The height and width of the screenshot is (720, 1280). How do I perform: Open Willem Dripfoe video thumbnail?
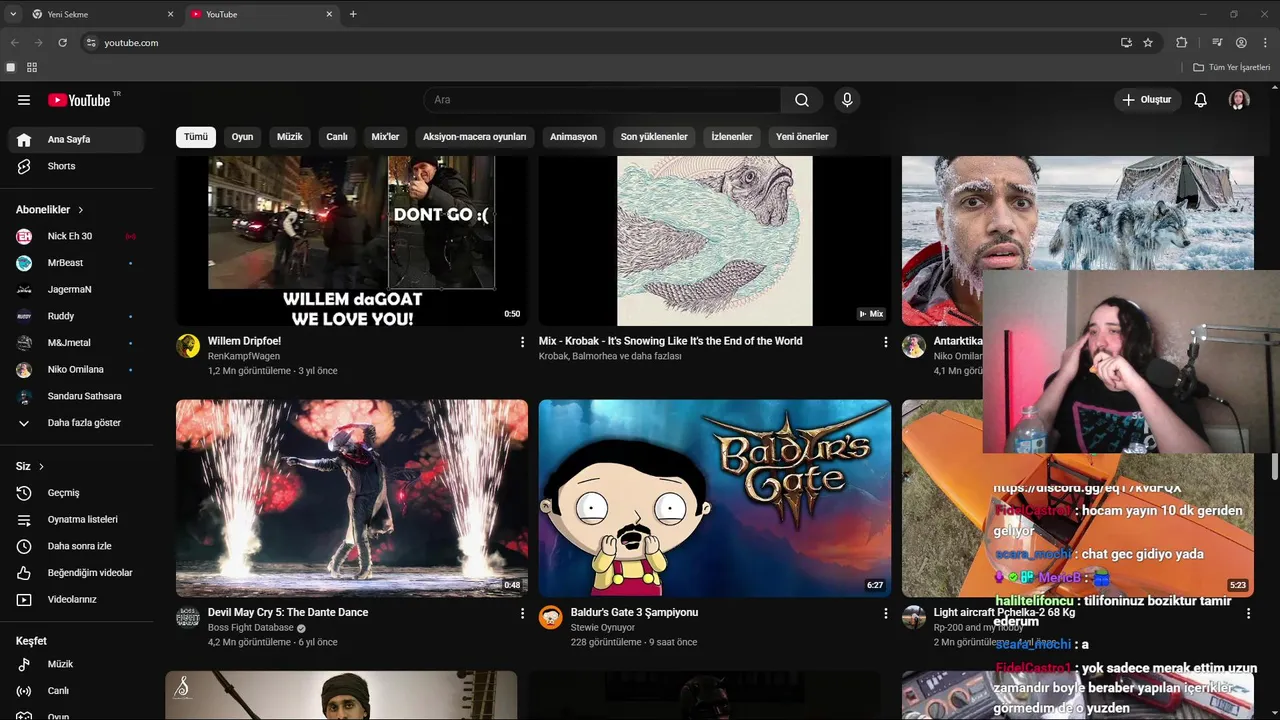tap(352, 241)
